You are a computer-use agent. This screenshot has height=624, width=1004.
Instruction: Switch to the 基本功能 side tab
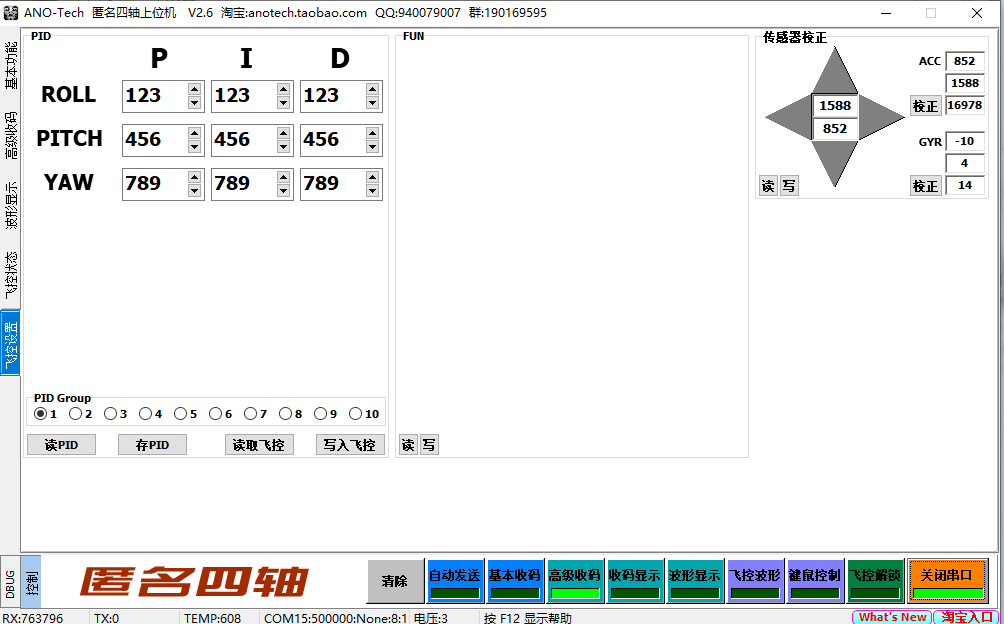11,65
